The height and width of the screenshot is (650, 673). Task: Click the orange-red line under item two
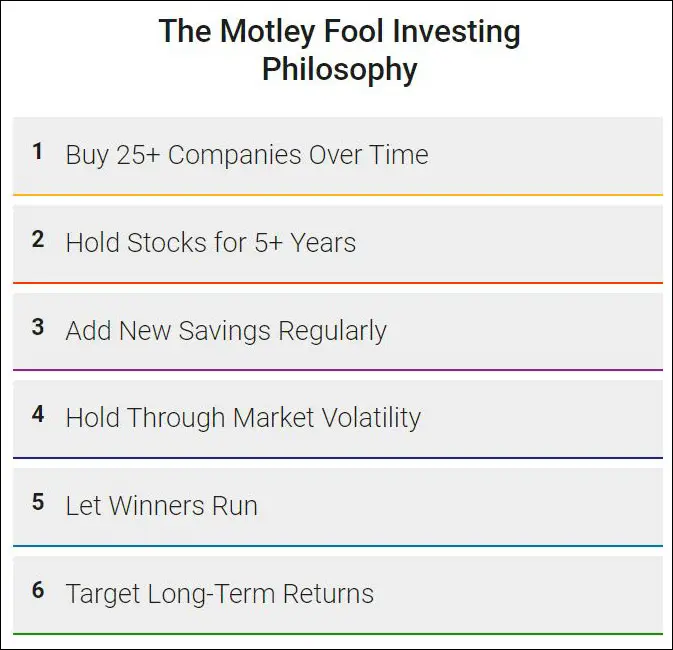pos(337,283)
